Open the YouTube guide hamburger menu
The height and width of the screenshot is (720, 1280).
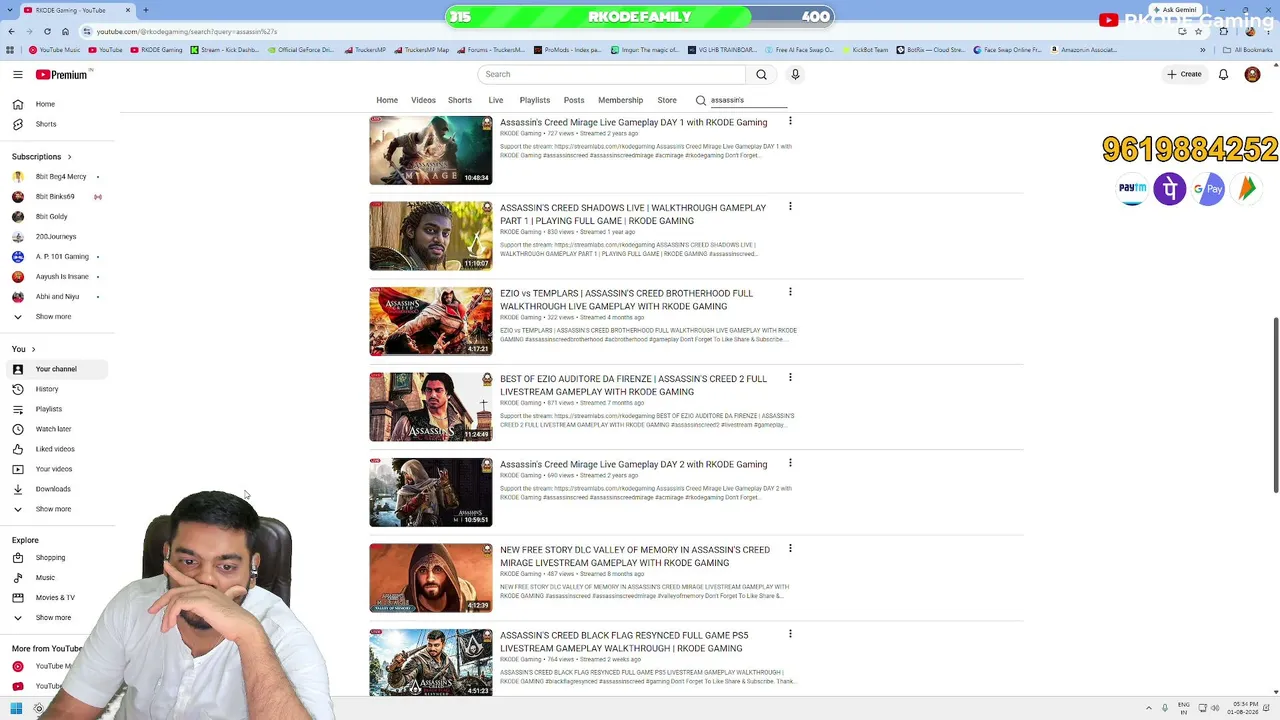[x=17, y=74]
